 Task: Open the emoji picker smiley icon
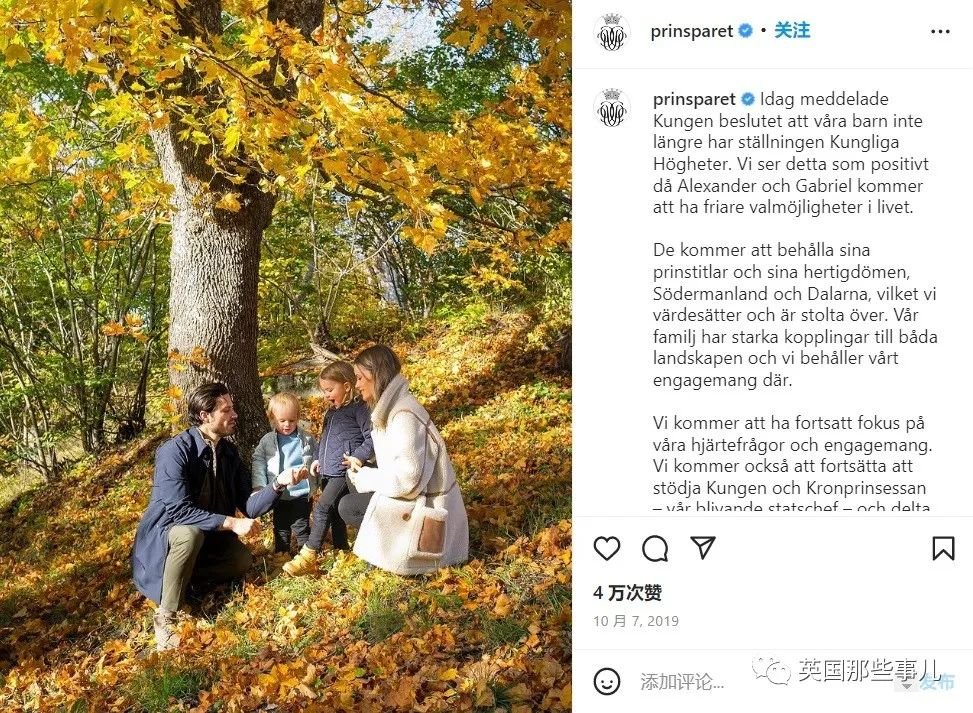coord(606,681)
